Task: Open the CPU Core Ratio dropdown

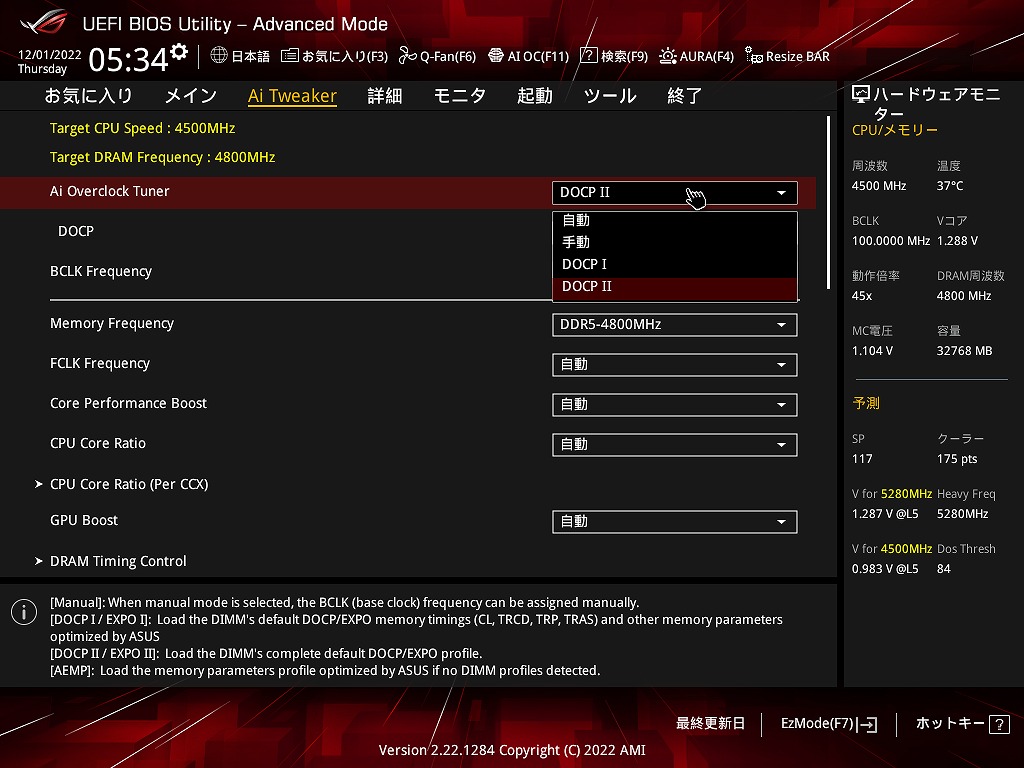Action: click(675, 444)
